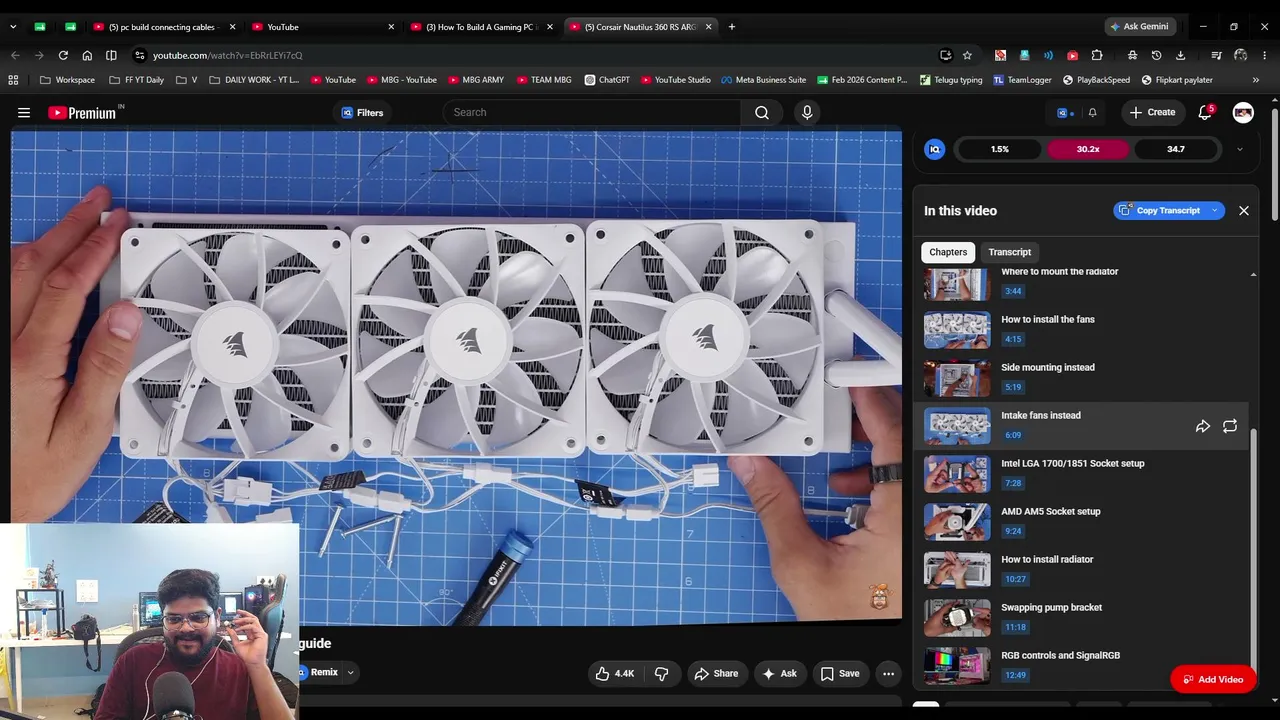This screenshot has width=1280, height=720.
Task: Focus the browser address bar URL
Action: [x=227, y=55]
